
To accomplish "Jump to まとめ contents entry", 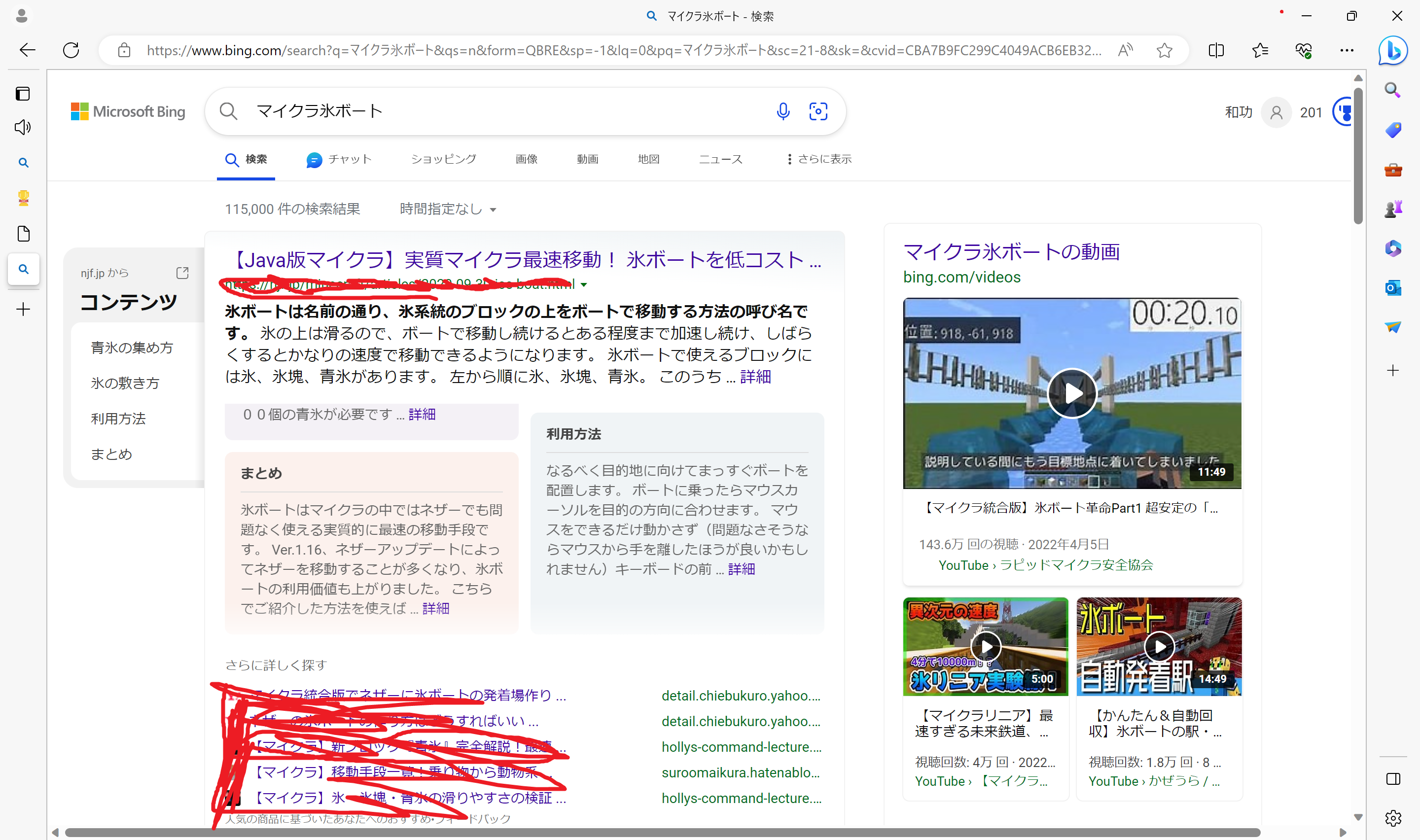I will click(111, 454).
